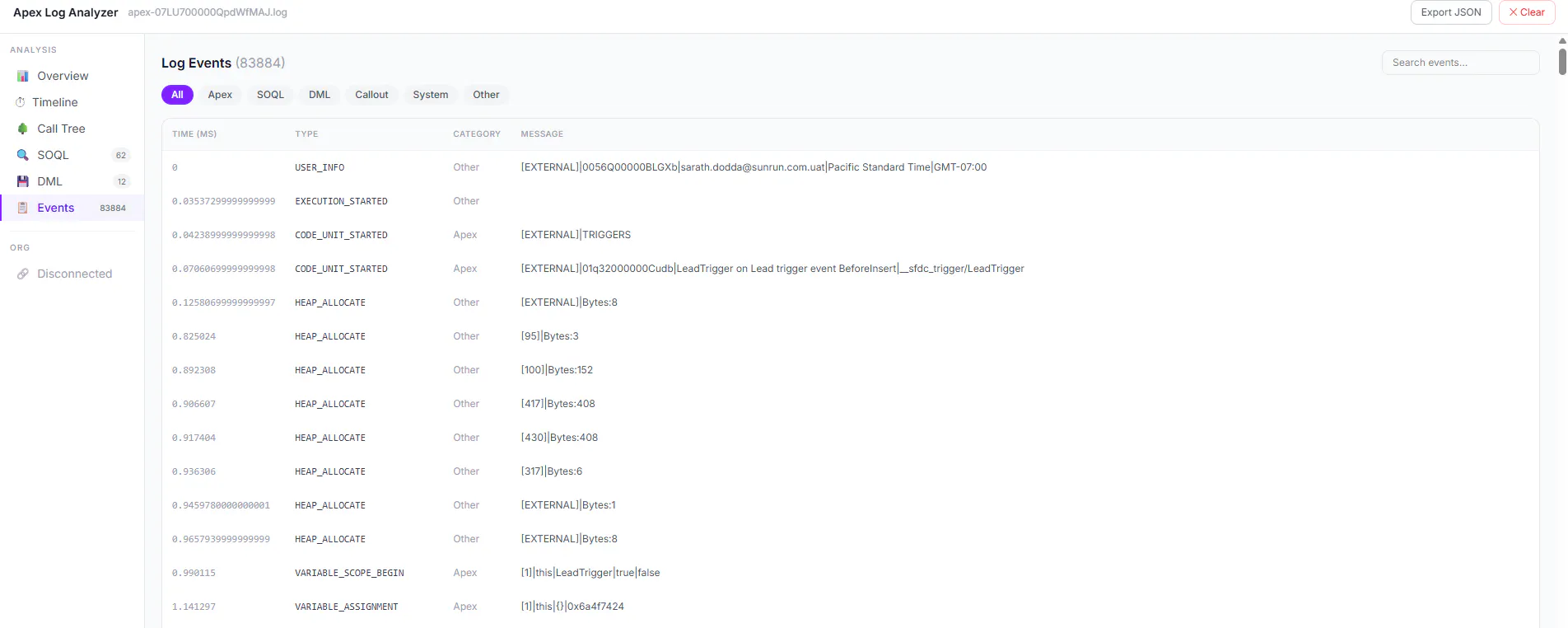Click the SOQL magnifier icon
The width and height of the screenshot is (1568, 628).
[x=23, y=155]
